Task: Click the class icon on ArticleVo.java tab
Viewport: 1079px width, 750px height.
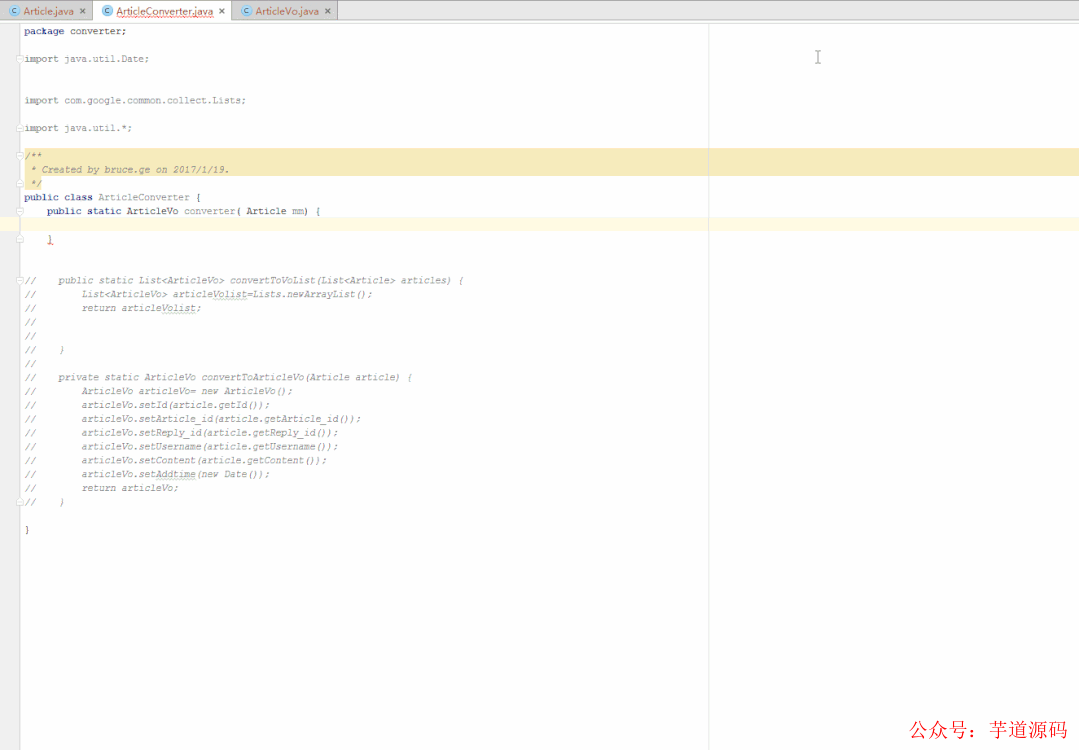Action: coord(246,11)
